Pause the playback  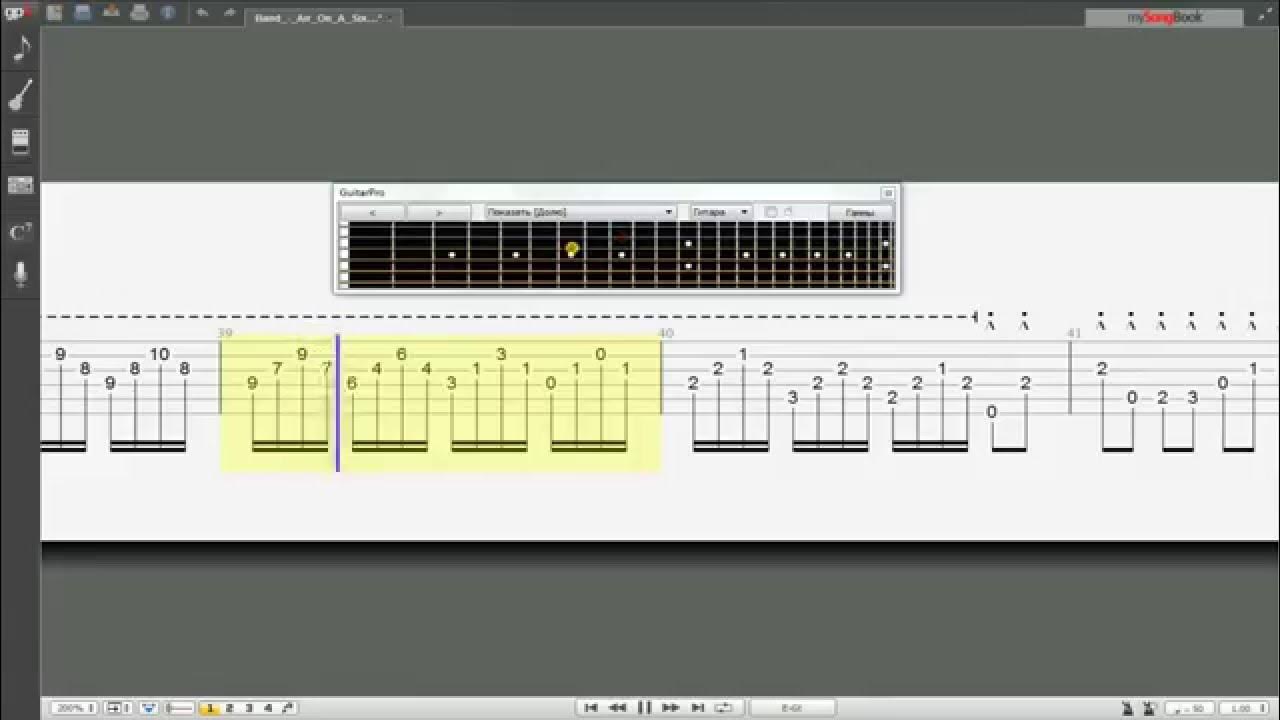(645, 708)
